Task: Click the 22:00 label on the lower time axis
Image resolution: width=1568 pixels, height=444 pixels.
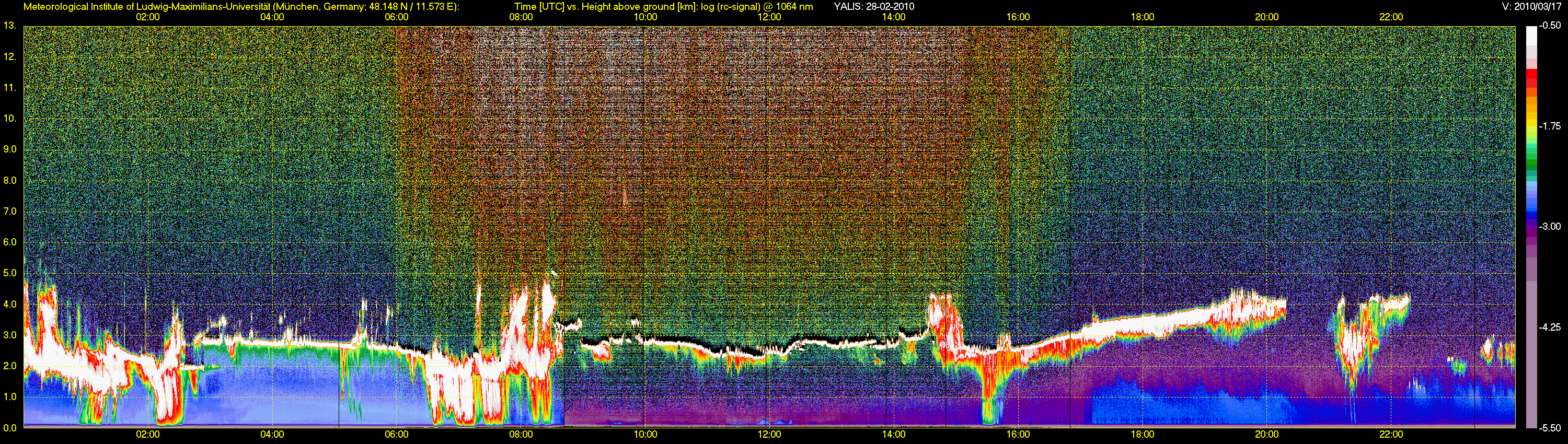Action: (x=1391, y=434)
